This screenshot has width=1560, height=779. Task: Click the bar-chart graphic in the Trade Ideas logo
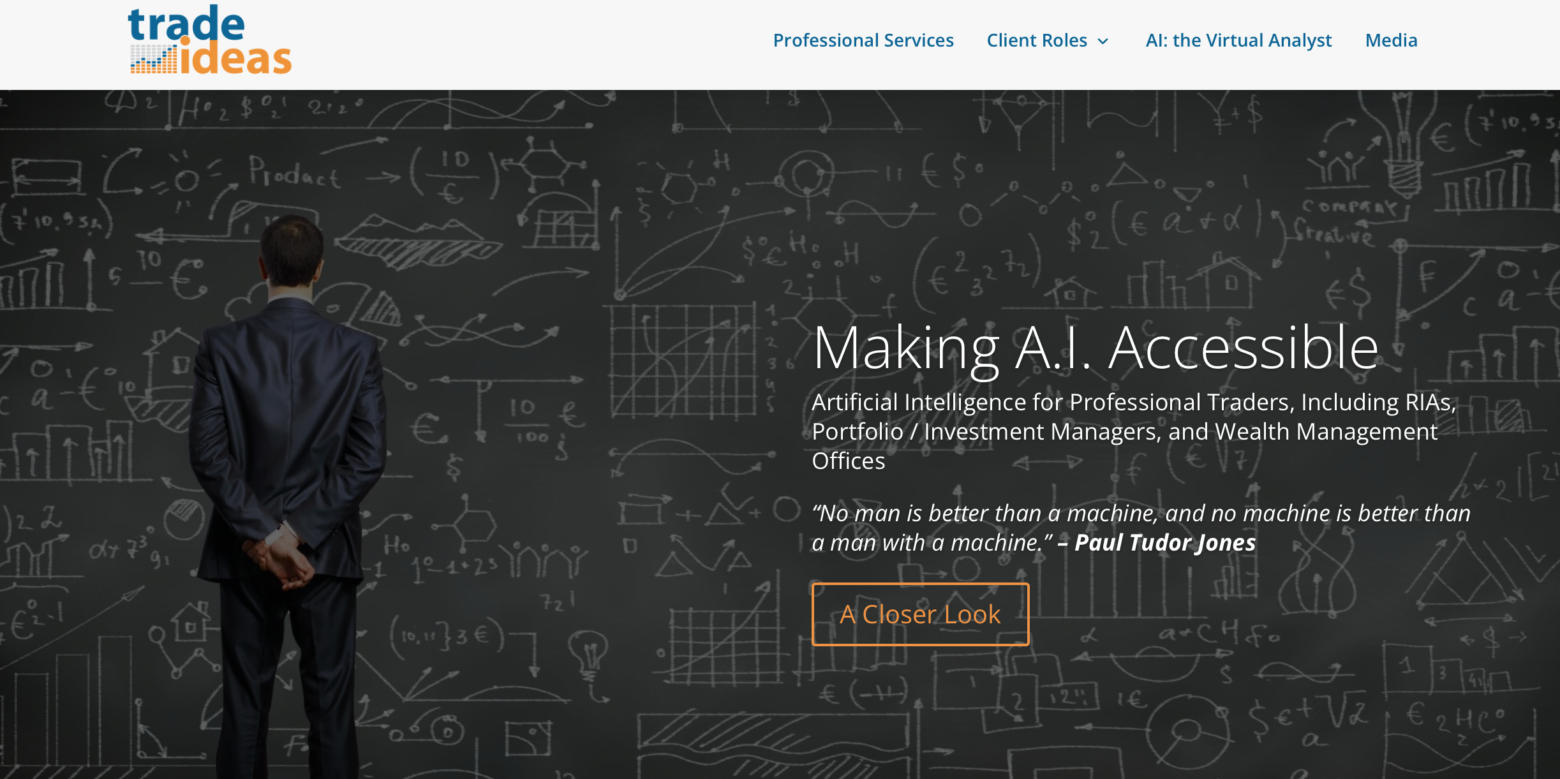(154, 59)
